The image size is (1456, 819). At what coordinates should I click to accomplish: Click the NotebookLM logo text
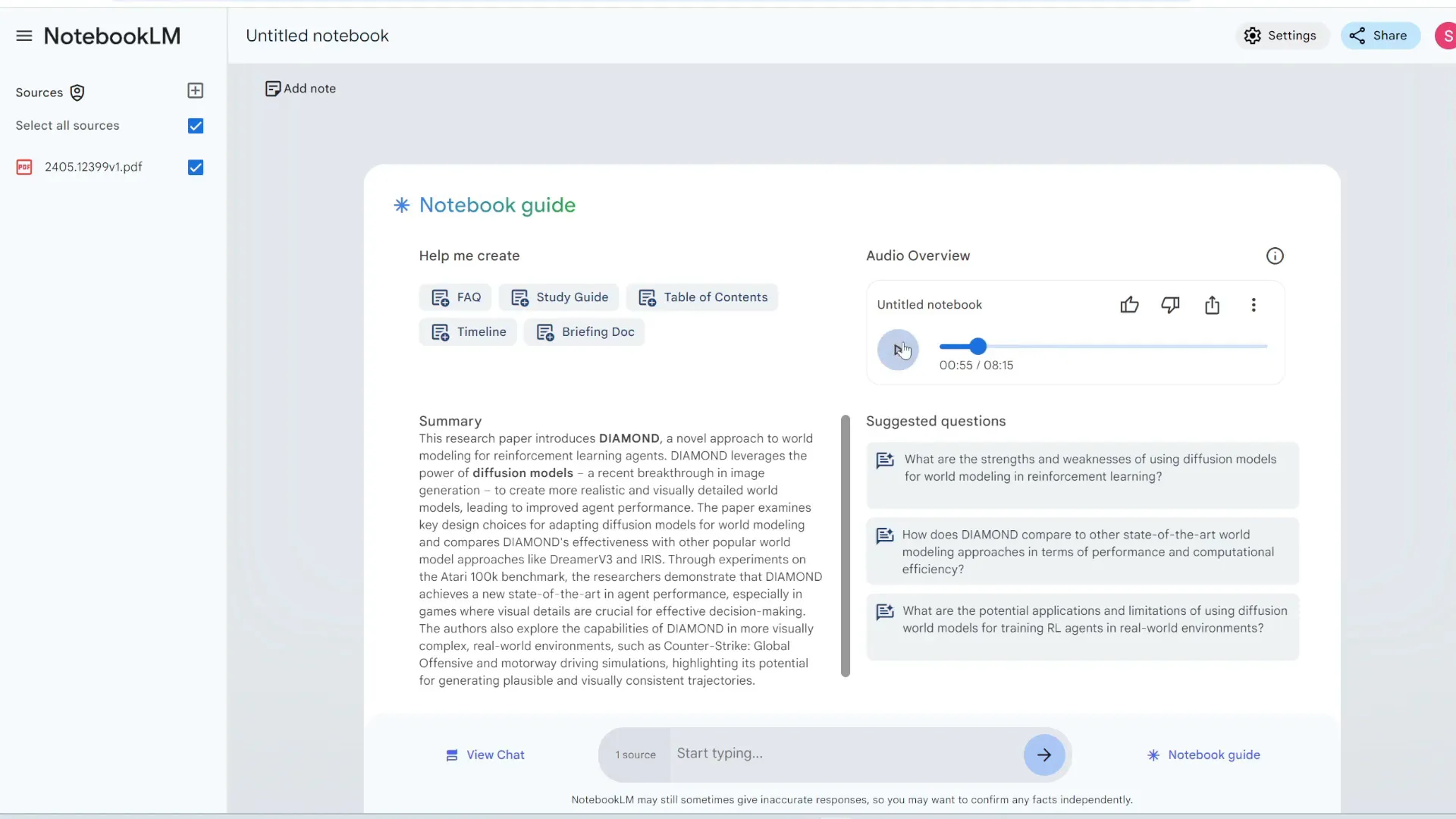tap(112, 36)
